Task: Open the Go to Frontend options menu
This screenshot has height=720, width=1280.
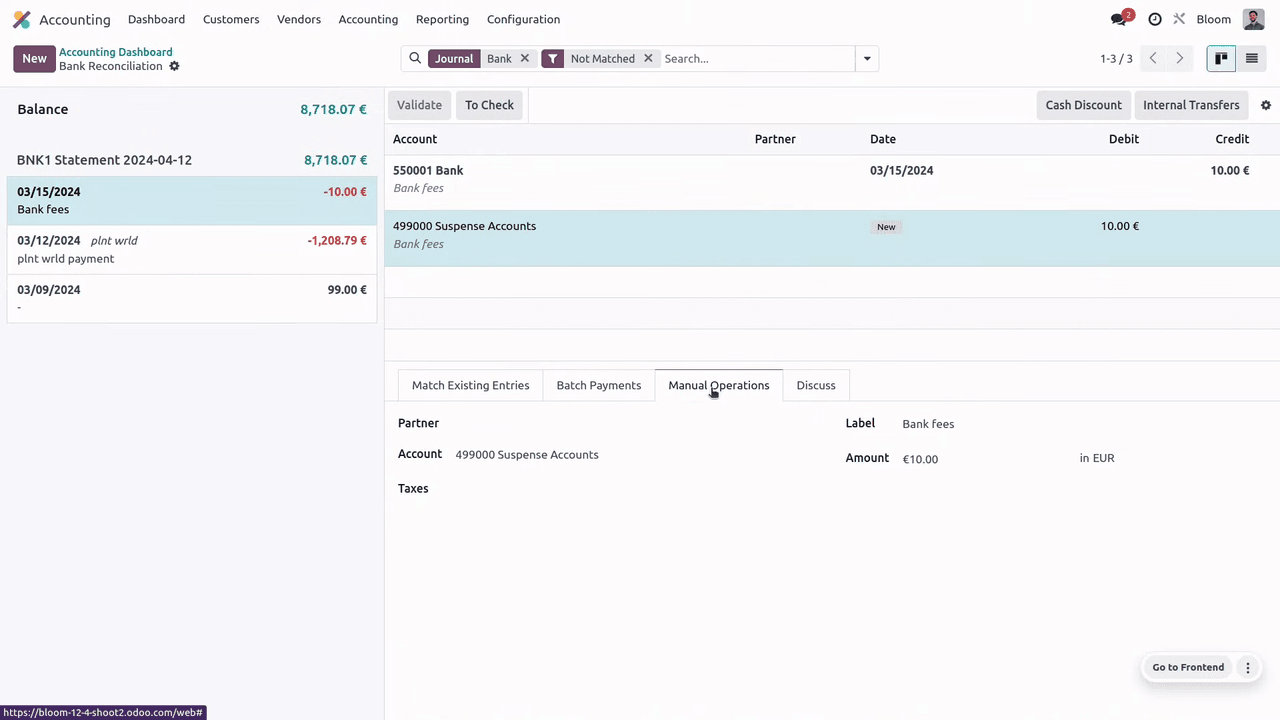Action: tap(1247, 667)
